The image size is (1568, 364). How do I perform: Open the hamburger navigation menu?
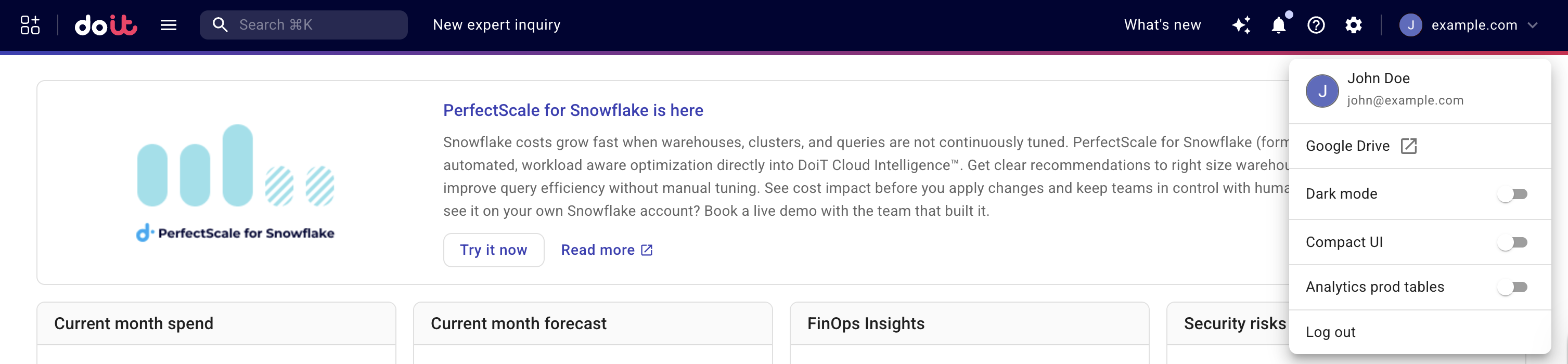coord(169,25)
